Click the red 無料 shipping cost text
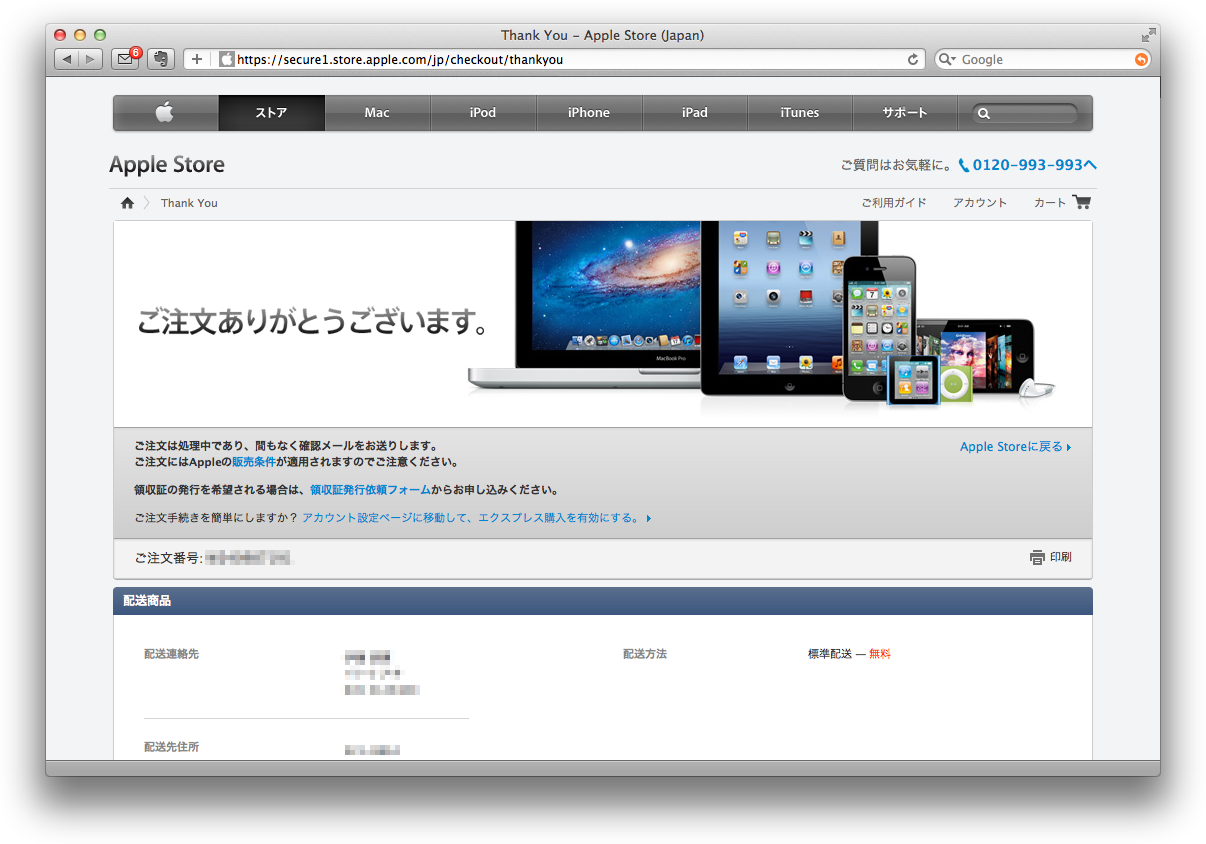1206x844 pixels. coord(880,654)
